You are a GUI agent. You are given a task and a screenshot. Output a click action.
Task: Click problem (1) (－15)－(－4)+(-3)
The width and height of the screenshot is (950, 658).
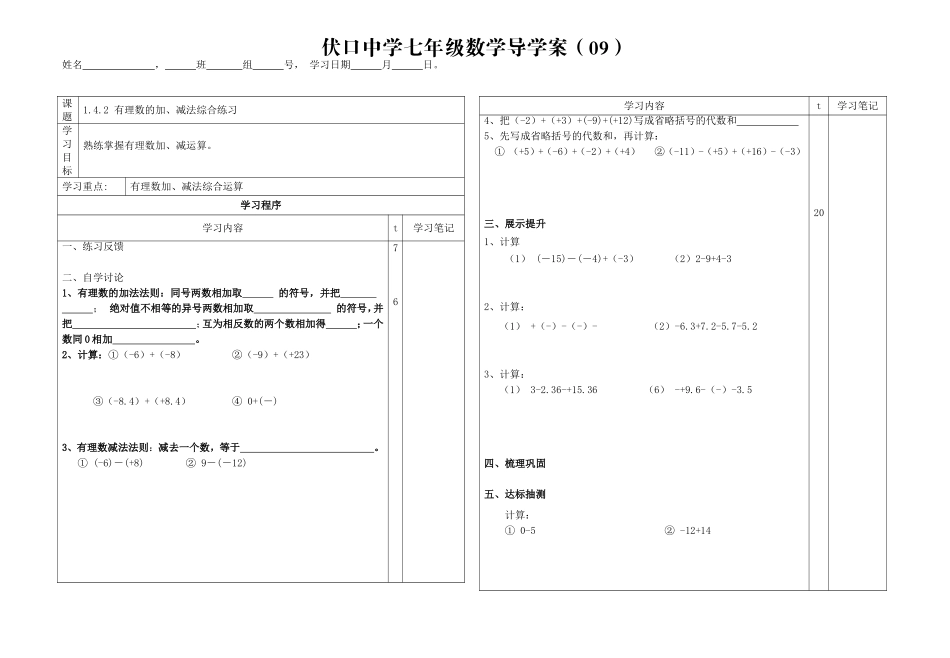571,259
